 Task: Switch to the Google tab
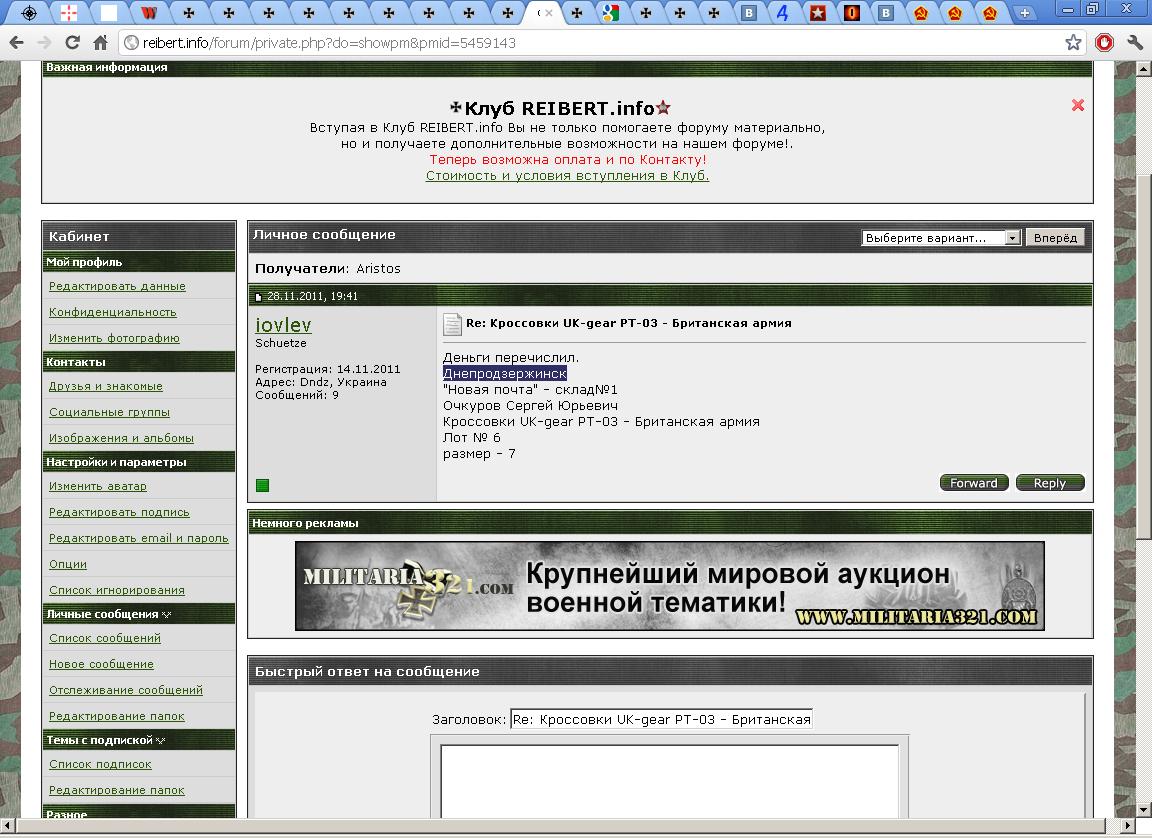coord(610,13)
